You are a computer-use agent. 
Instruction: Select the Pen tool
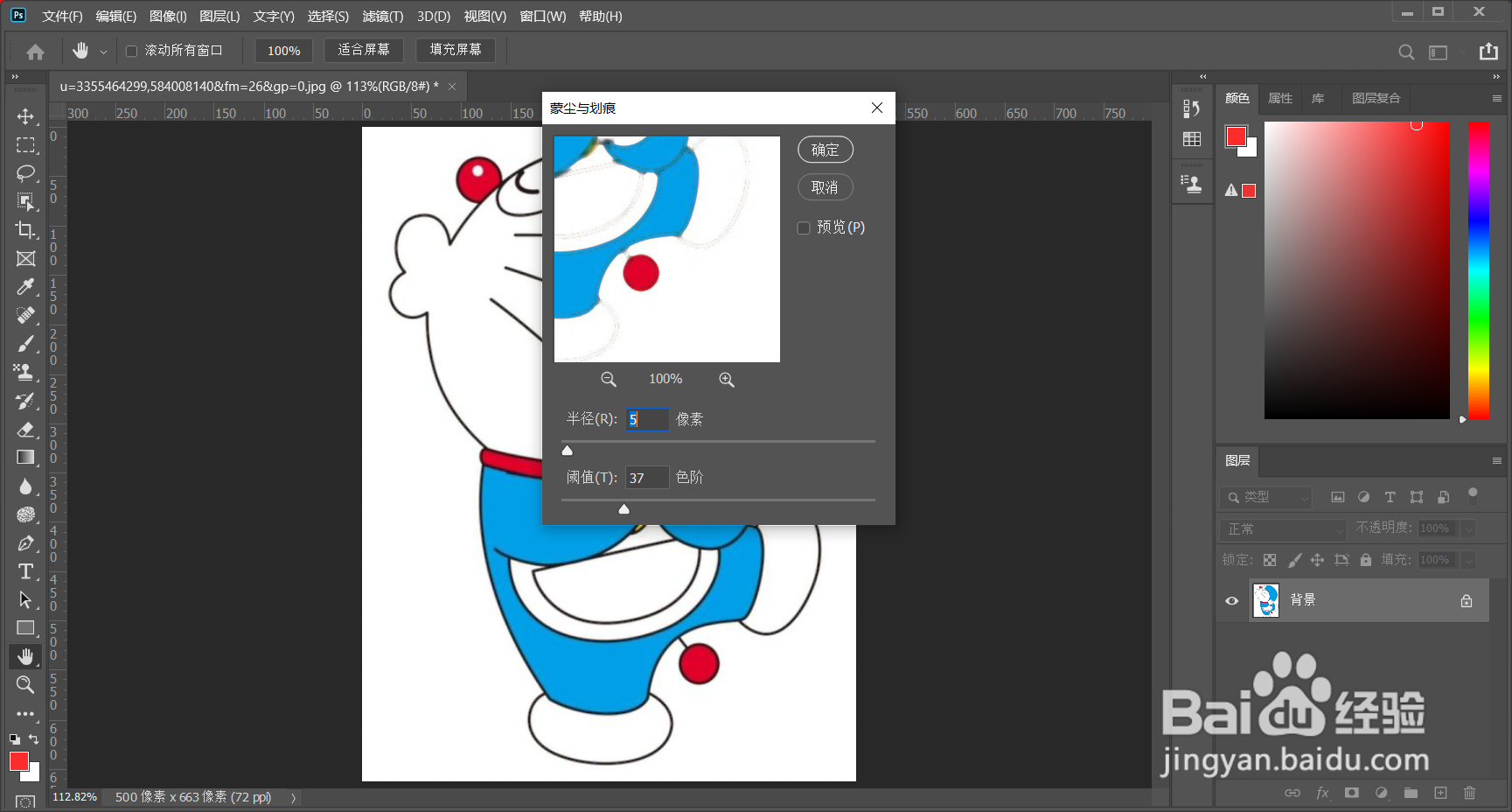coord(25,542)
